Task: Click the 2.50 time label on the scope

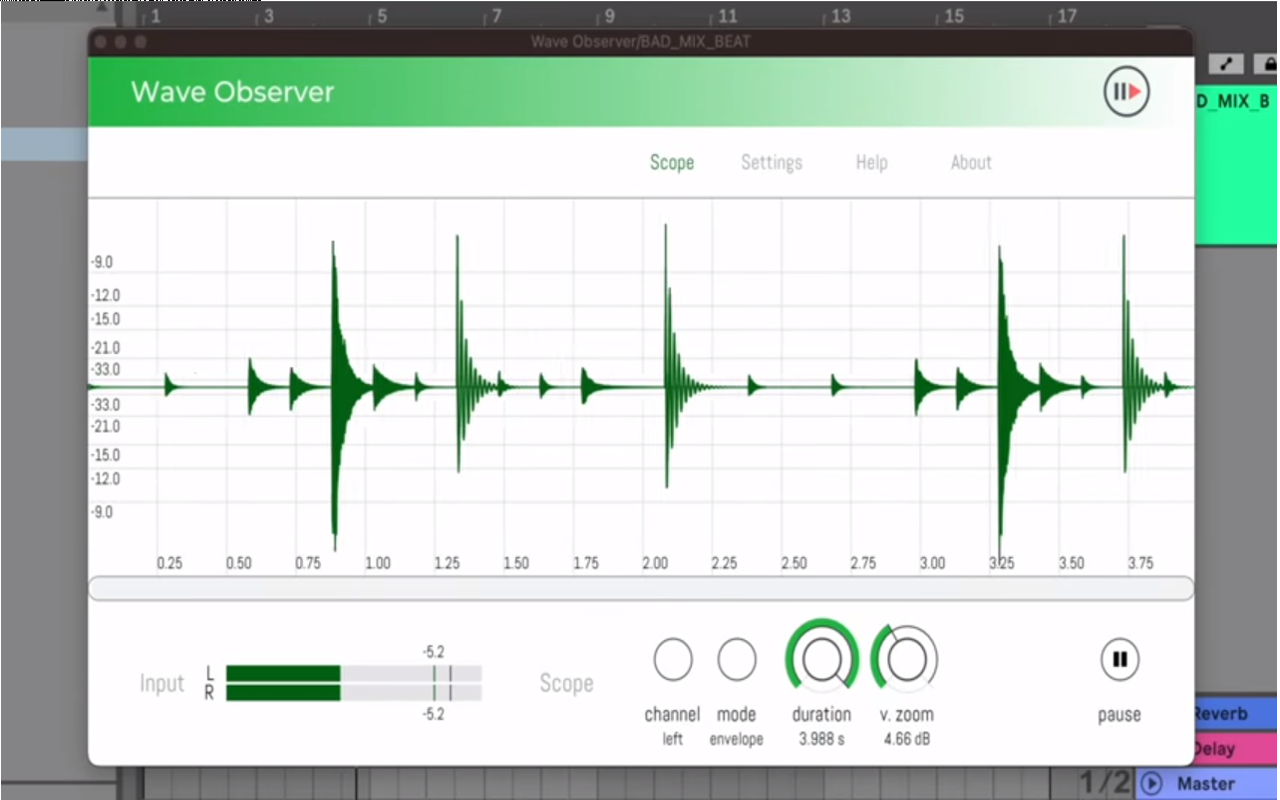Action: 794,563
